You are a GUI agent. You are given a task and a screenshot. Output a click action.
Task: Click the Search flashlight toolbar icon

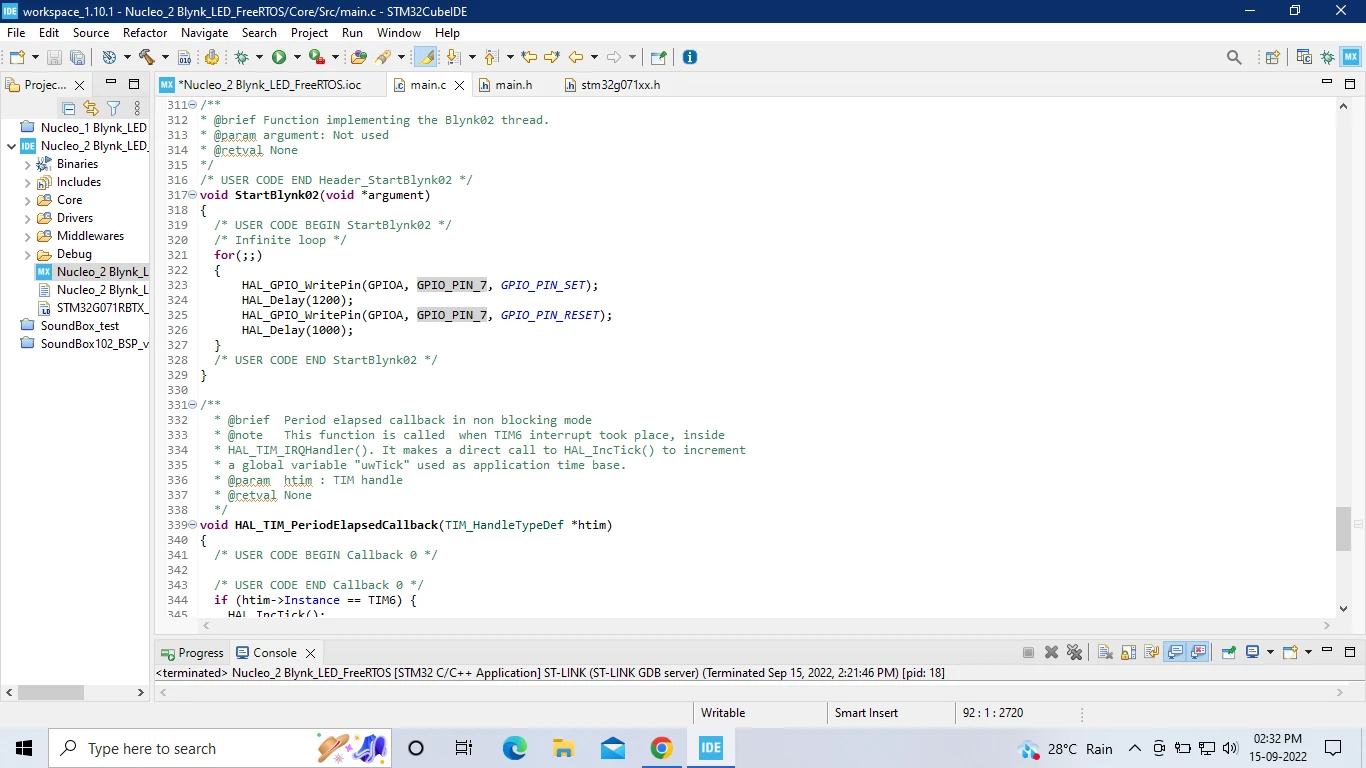pos(383,57)
